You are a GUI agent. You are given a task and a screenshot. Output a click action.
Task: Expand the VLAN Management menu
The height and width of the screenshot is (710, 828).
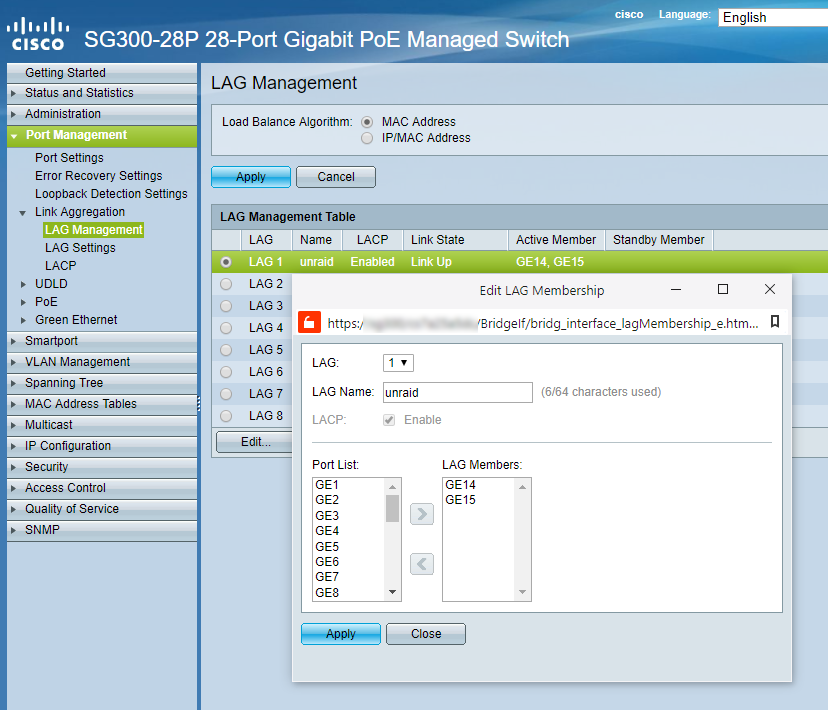click(102, 362)
